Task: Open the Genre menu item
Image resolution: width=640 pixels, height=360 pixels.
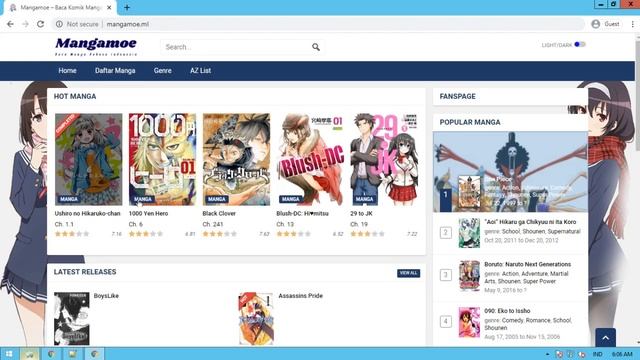Action: click(x=162, y=71)
